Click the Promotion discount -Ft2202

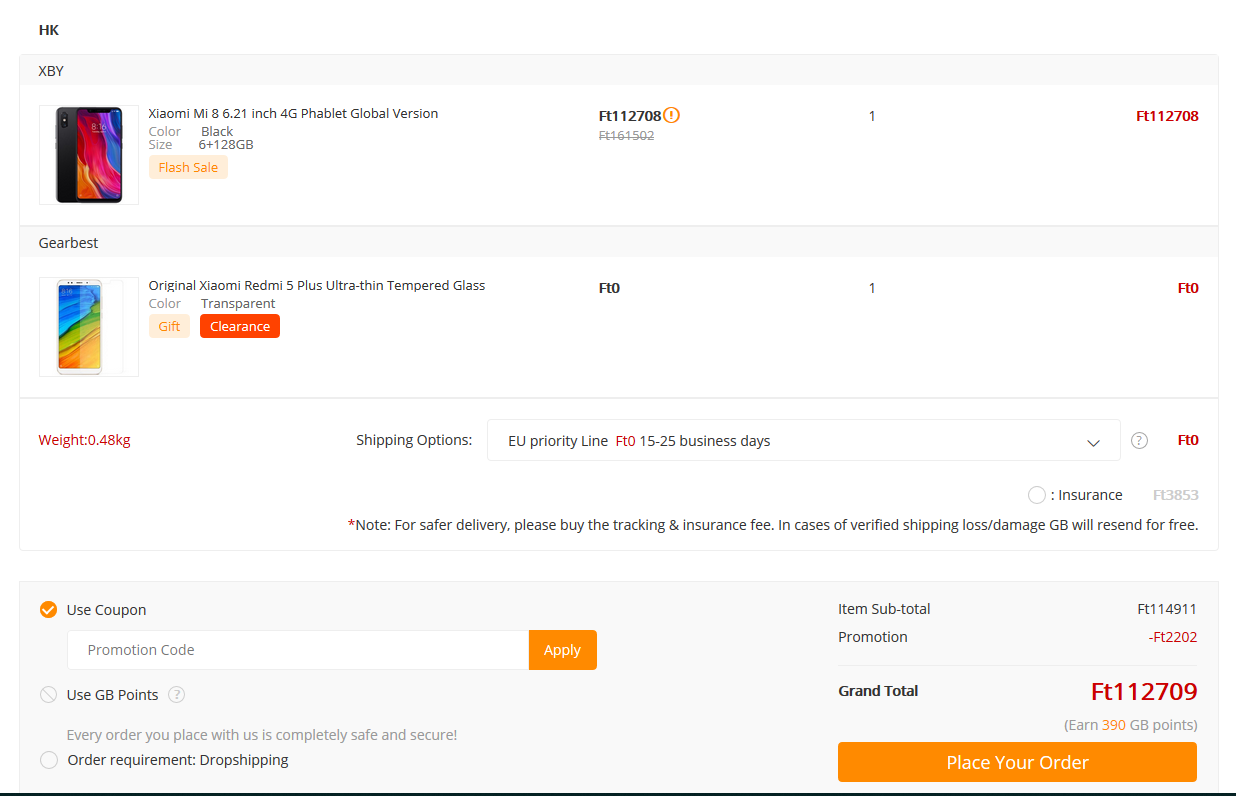[1173, 637]
